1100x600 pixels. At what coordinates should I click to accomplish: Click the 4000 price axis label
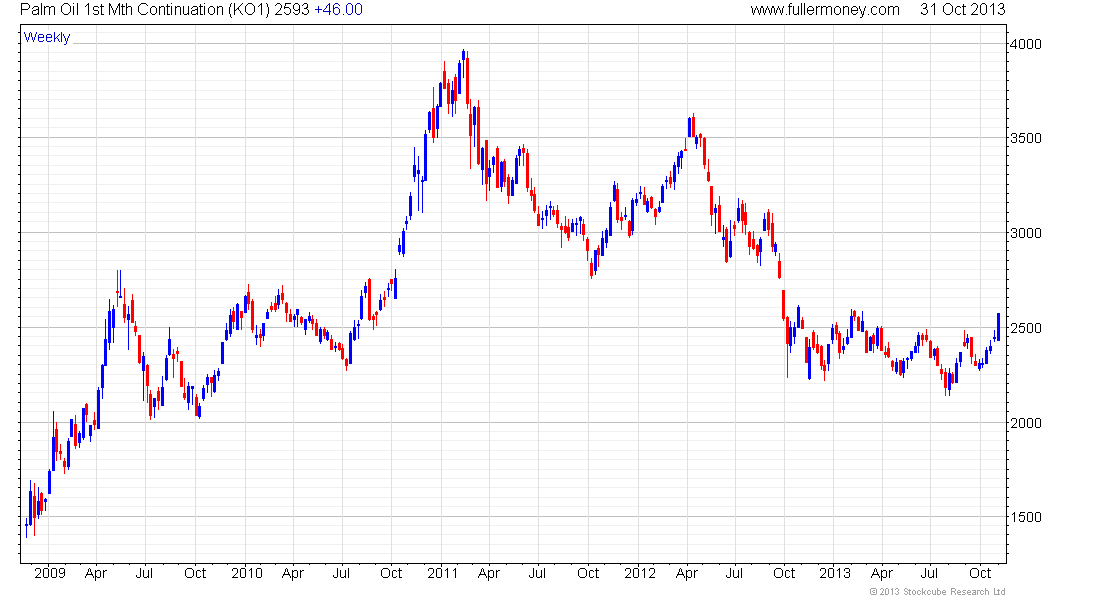[1026, 44]
